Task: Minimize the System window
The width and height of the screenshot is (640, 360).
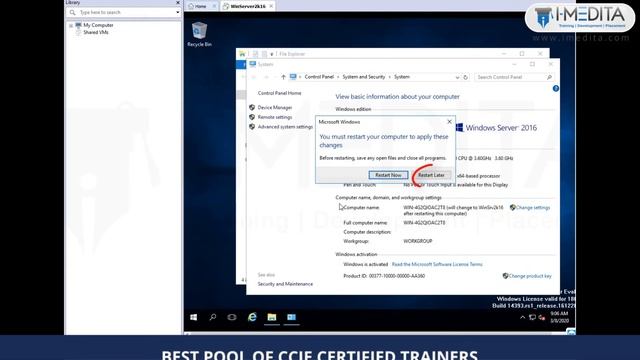Action: [x=514, y=64]
